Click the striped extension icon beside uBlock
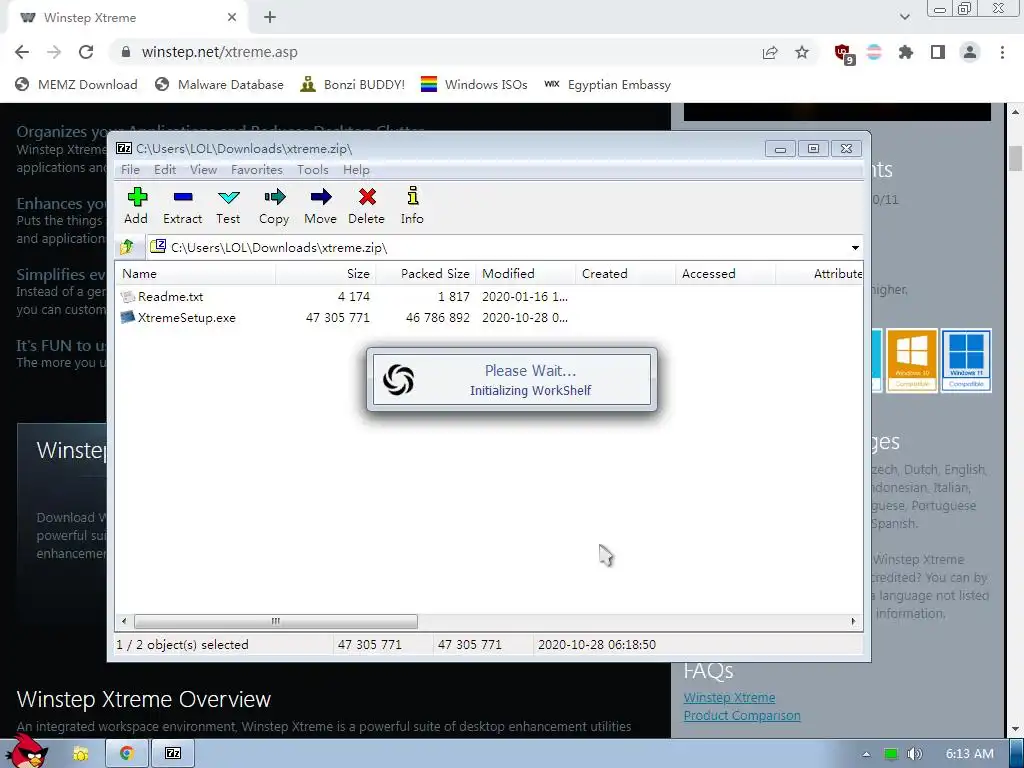Screen dimensions: 1024x768 [x=874, y=52]
